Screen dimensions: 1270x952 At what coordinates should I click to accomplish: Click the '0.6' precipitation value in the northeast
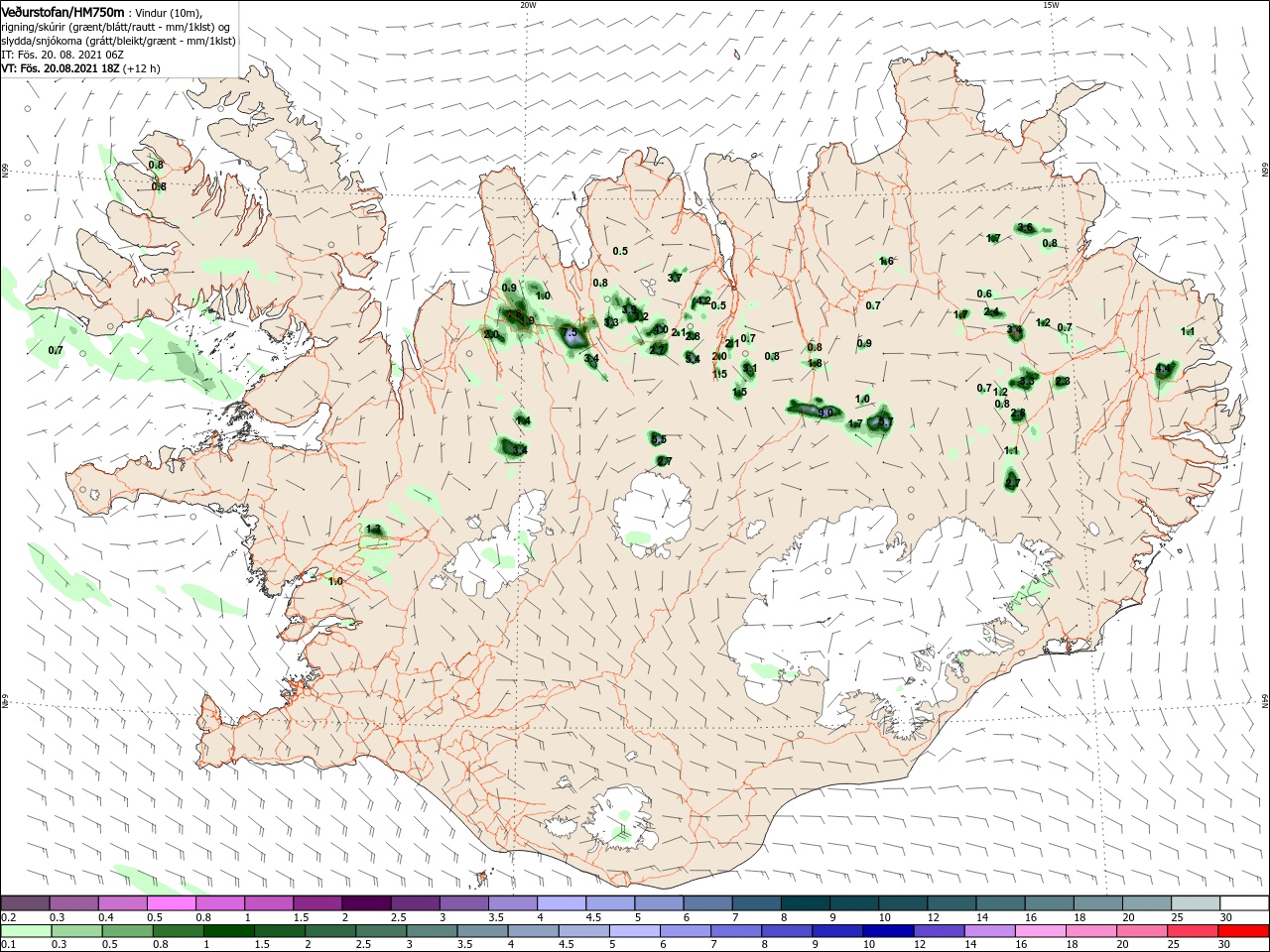tap(984, 294)
